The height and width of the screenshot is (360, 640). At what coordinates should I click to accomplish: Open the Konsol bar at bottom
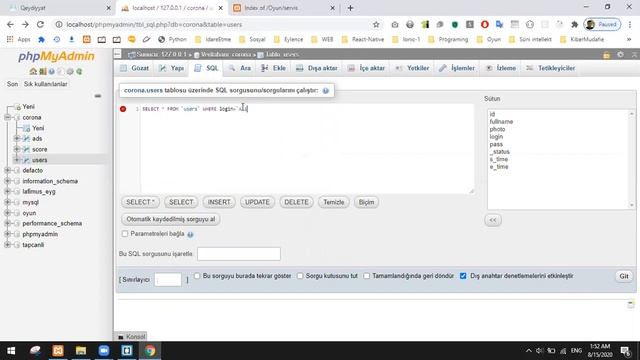coord(131,337)
